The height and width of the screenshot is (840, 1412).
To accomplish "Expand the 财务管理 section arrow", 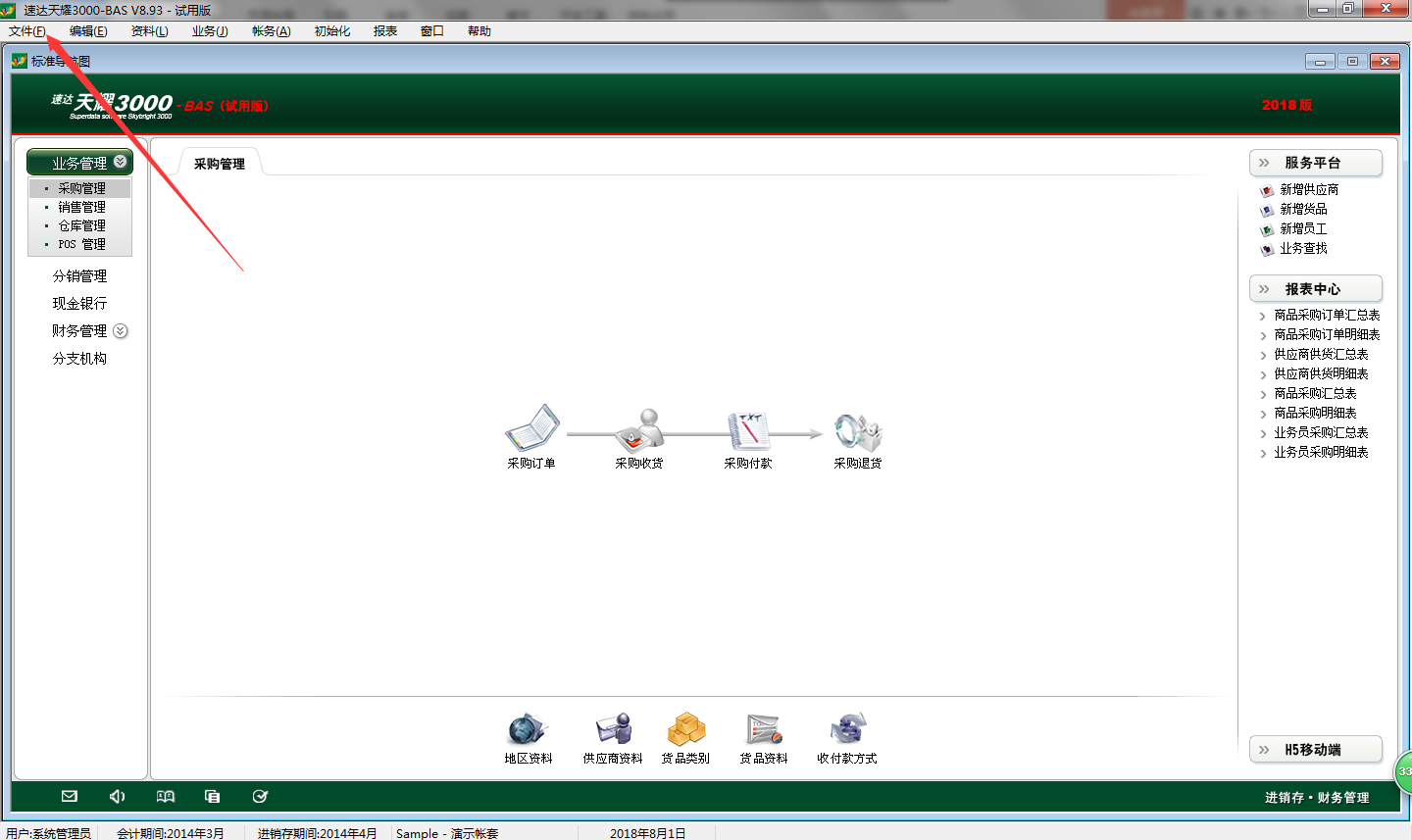I will pyautogui.click(x=121, y=331).
